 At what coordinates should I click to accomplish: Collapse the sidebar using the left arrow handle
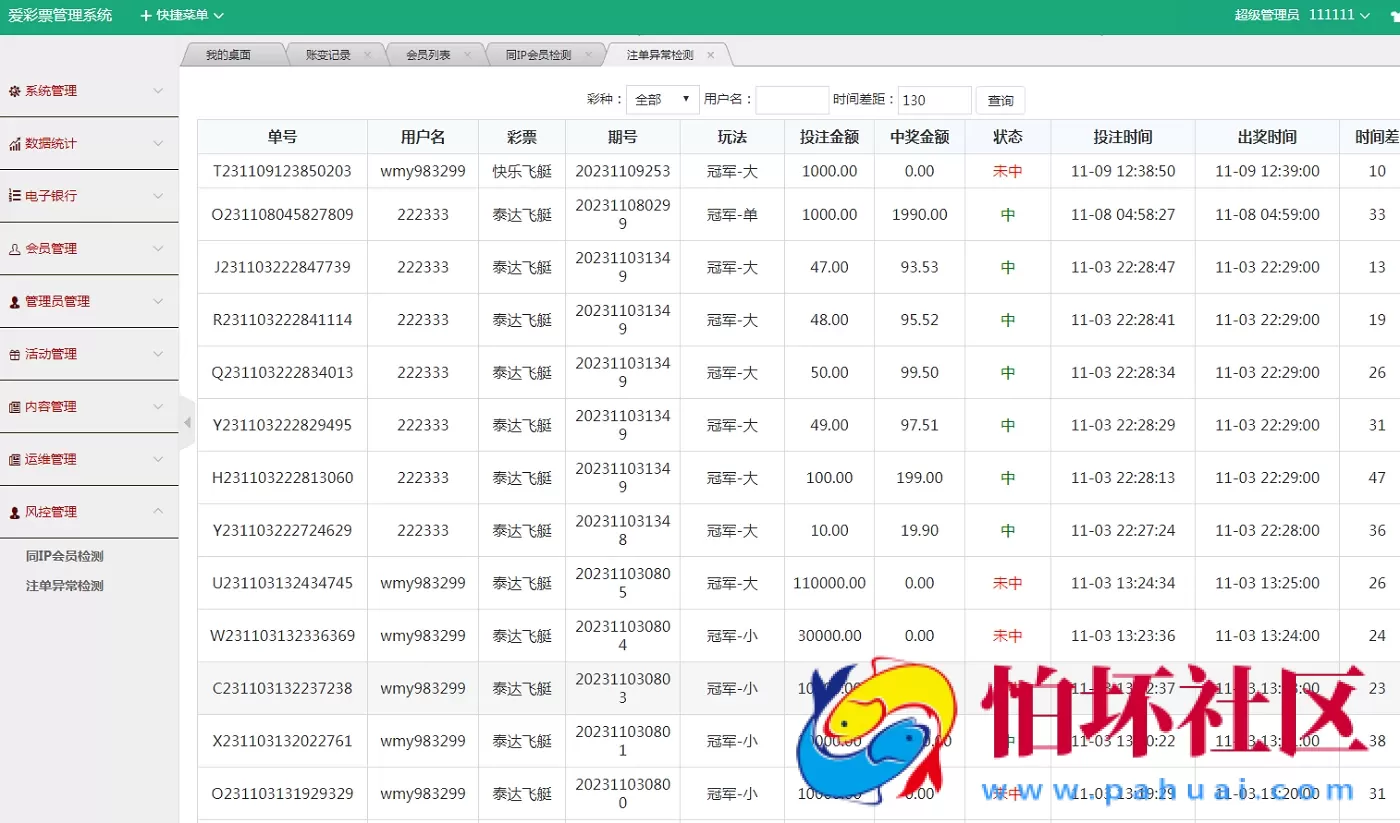pyautogui.click(x=186, y=422)
